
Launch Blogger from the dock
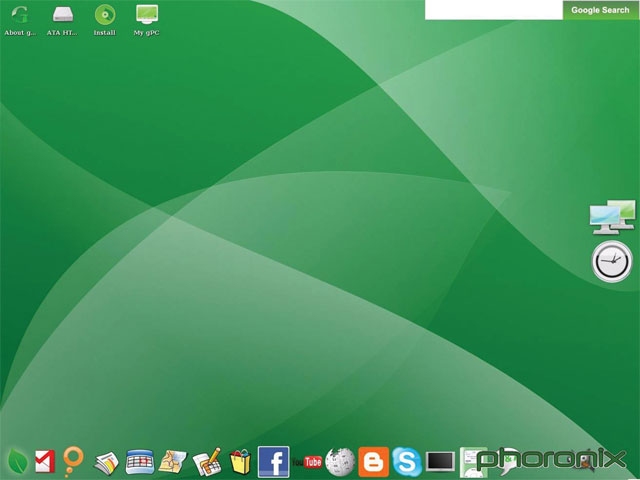(373, 462)
